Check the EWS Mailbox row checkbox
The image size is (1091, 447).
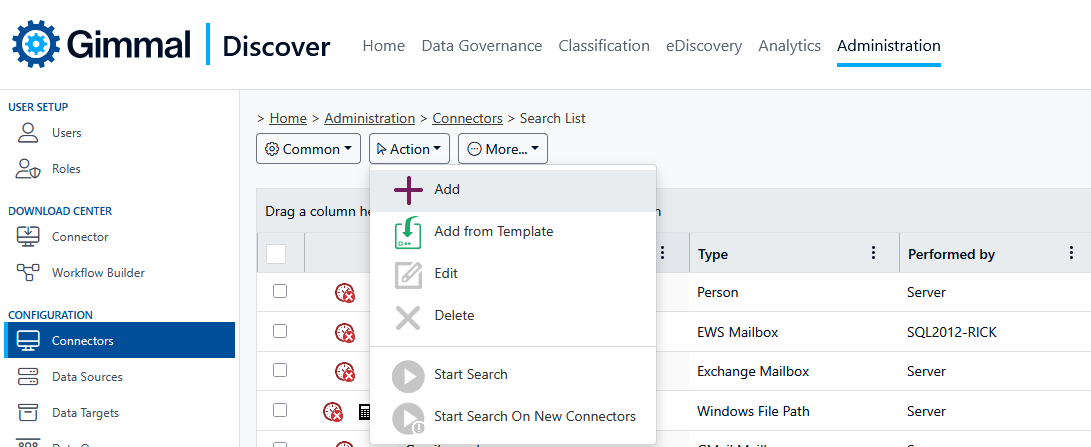(280, 331)
